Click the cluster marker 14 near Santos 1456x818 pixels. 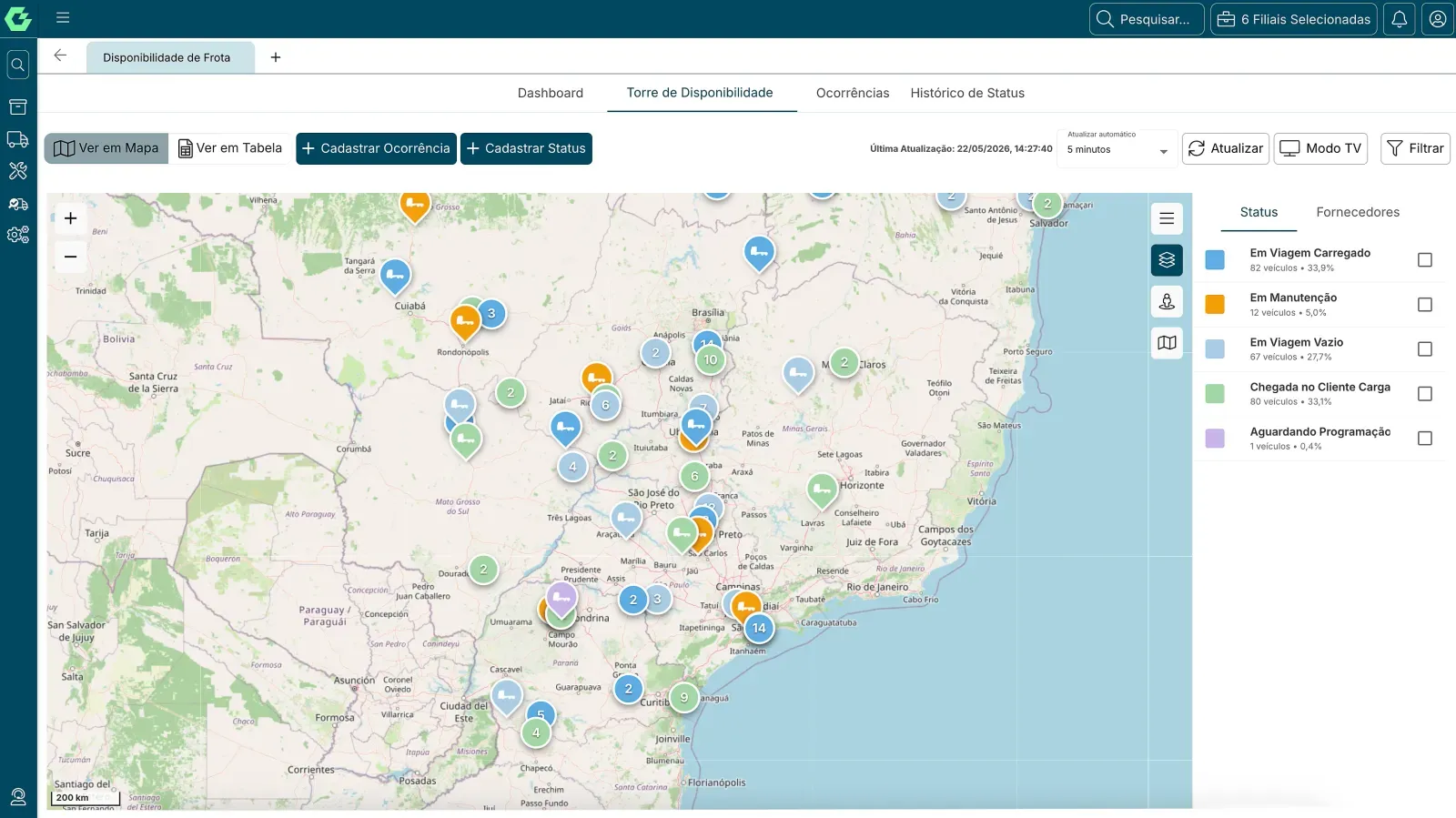759,628
